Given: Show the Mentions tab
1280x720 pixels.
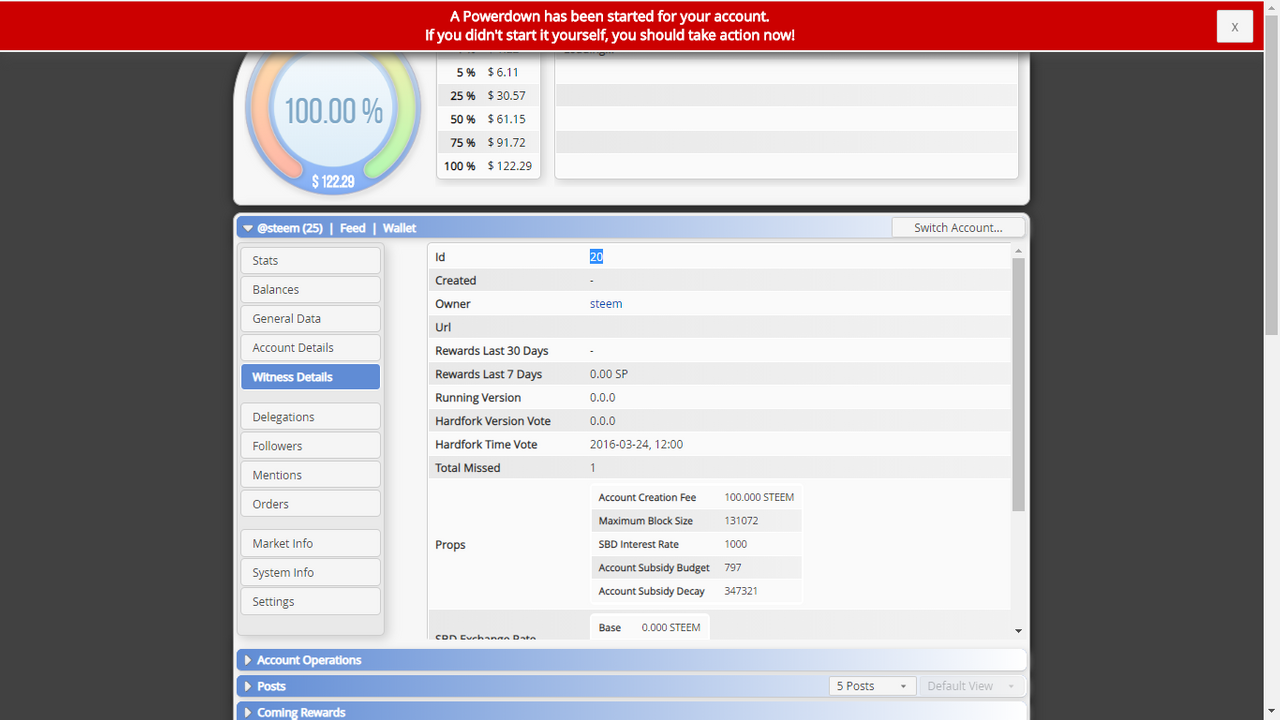Looking at the screenshot, I should (310, 474).
